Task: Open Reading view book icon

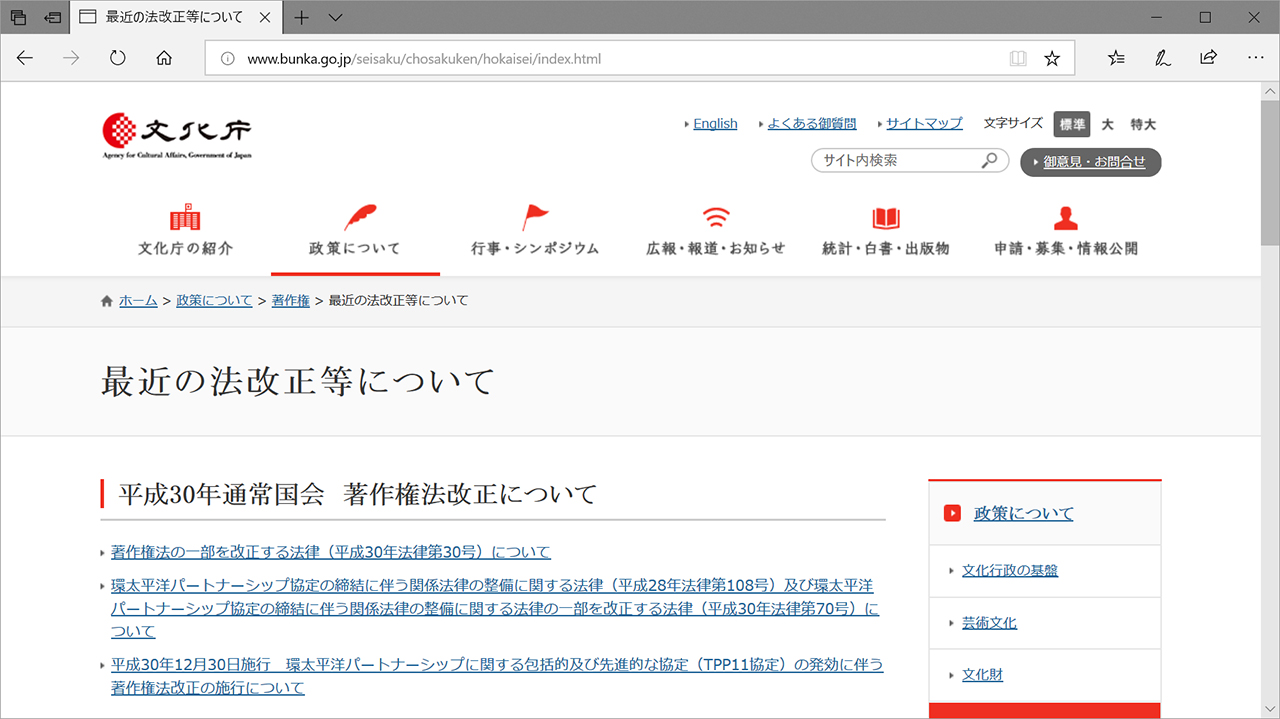Action: (1018, 58)
